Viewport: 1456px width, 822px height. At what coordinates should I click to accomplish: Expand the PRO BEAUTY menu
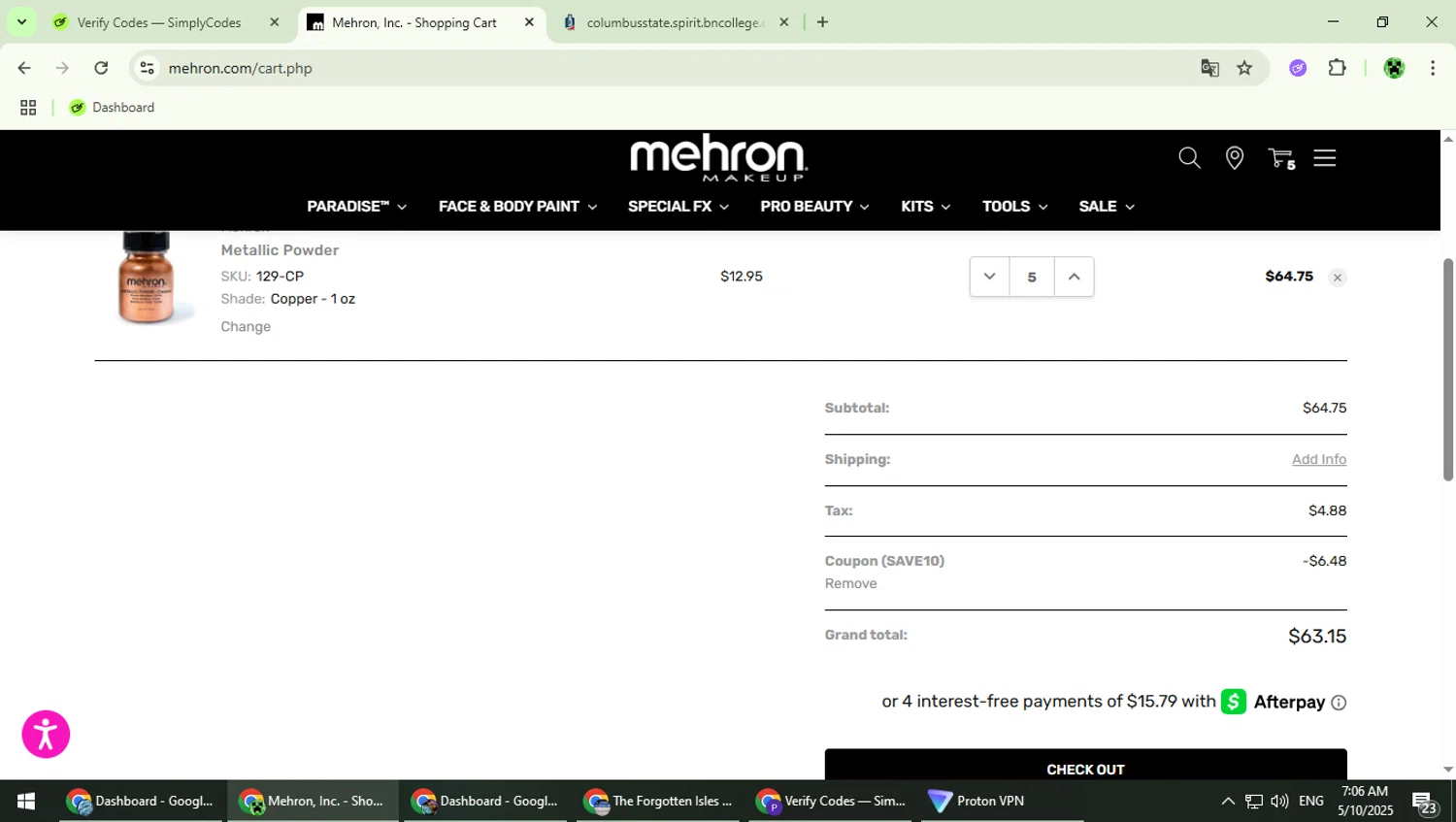(x=814, y=207)
